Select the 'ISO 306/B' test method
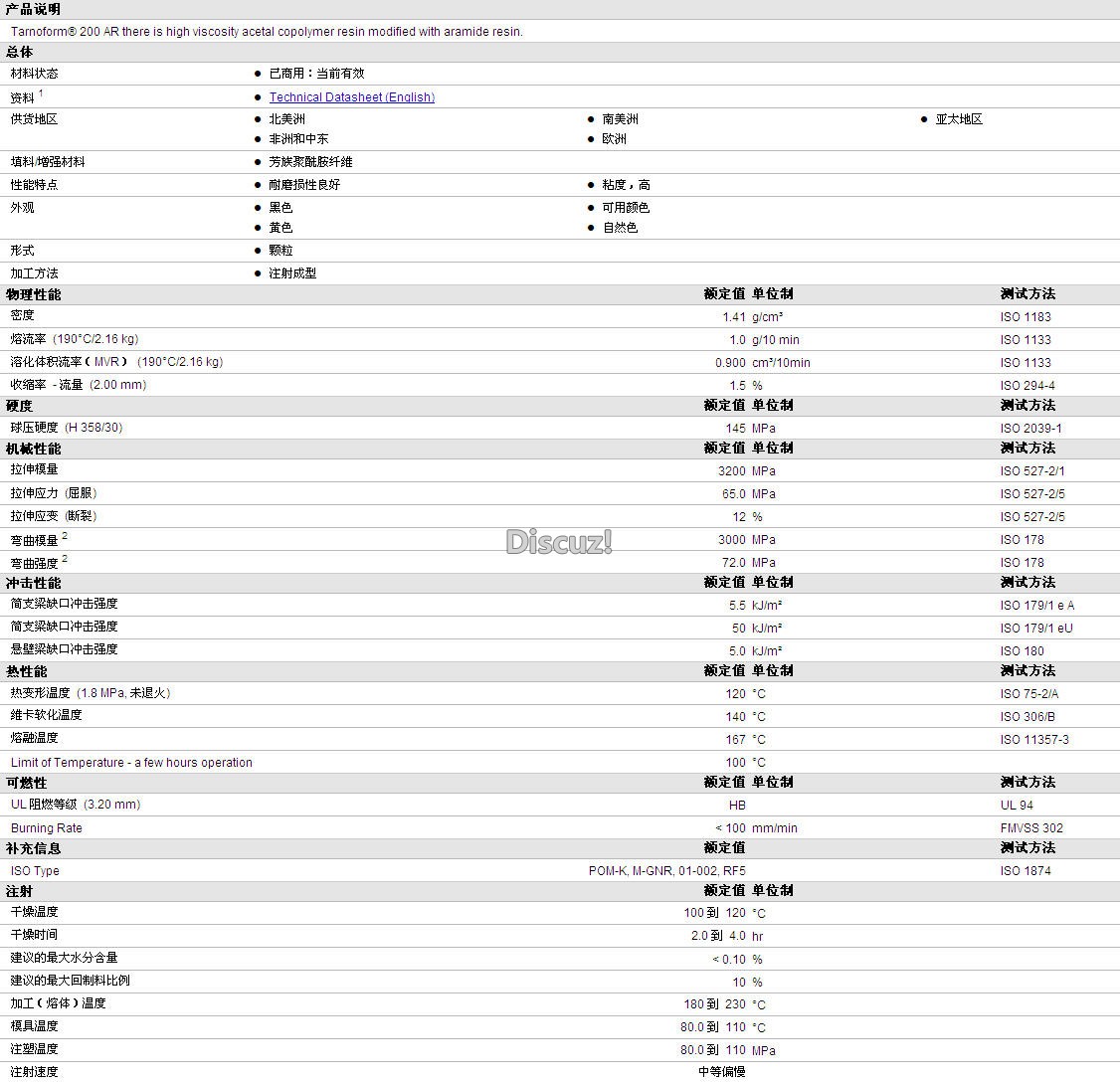Image resolution: width=1120 pixels, height=1083 pixels. [1027, 717]
